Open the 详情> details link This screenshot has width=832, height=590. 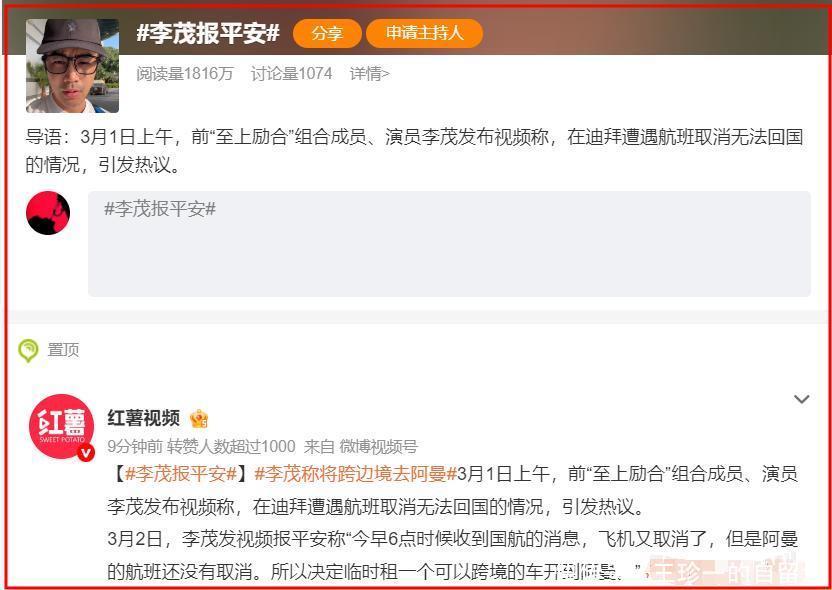tap(370, 74)
